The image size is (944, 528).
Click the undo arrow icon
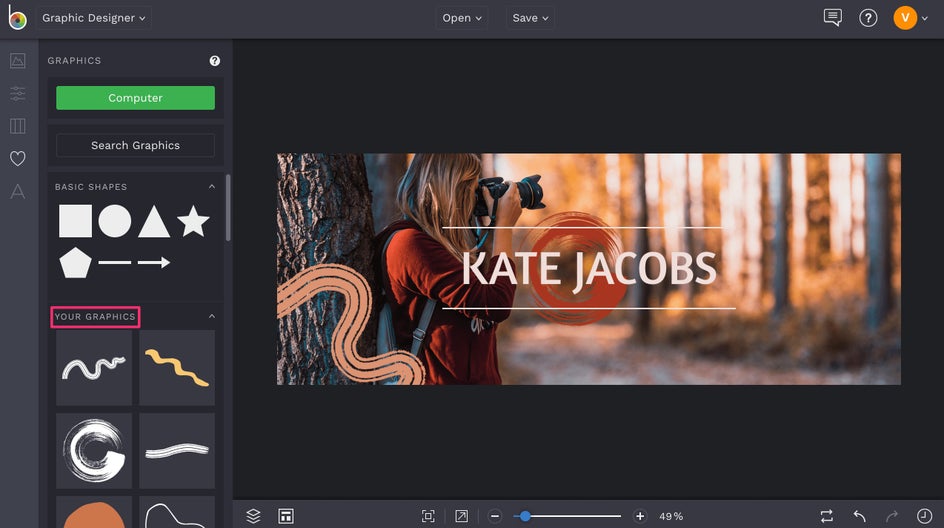tap(859, 516)
